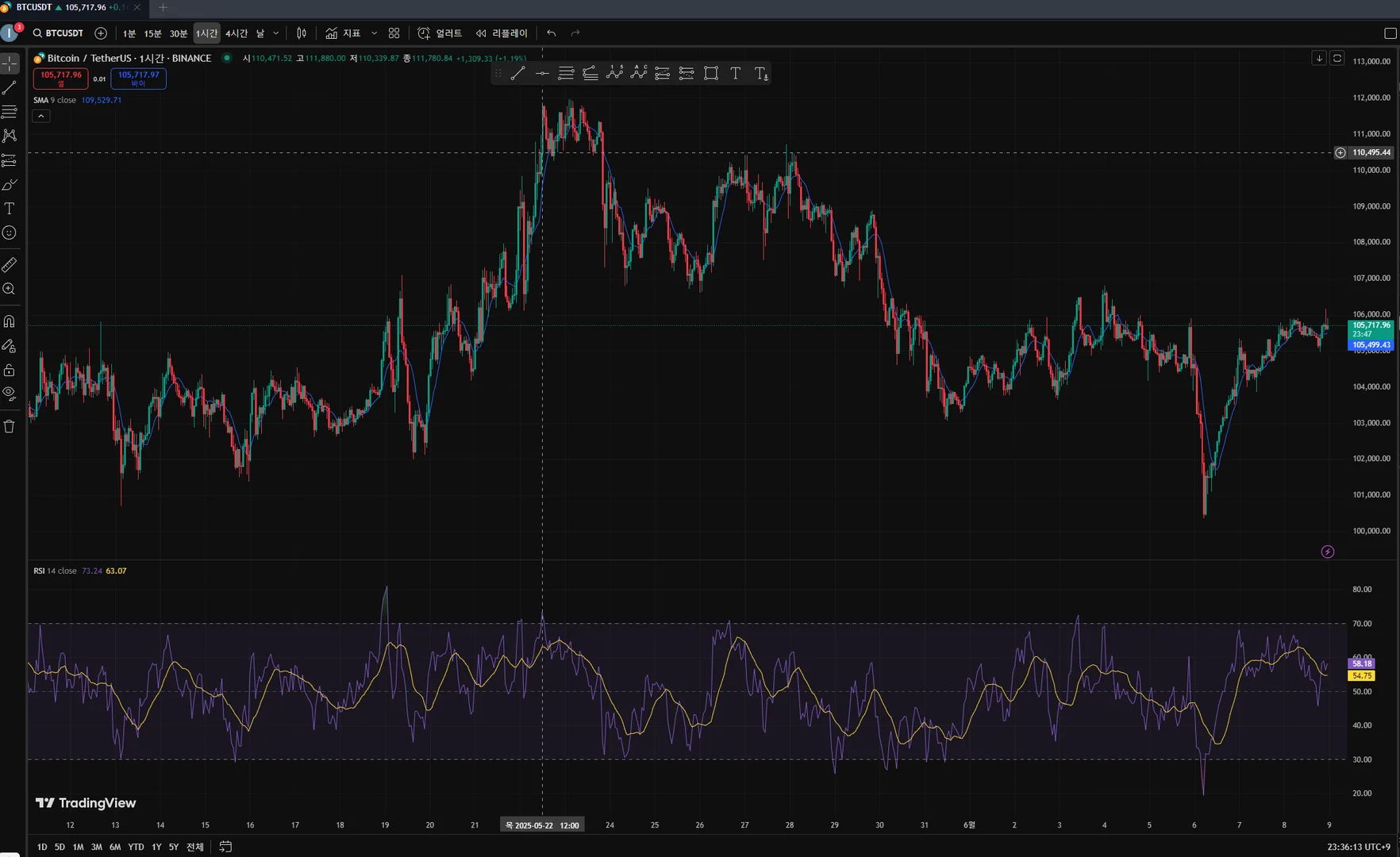Pick the text tool in floating toolbar
Screen dimensions: 1400x857
click(x=736, y=74)
